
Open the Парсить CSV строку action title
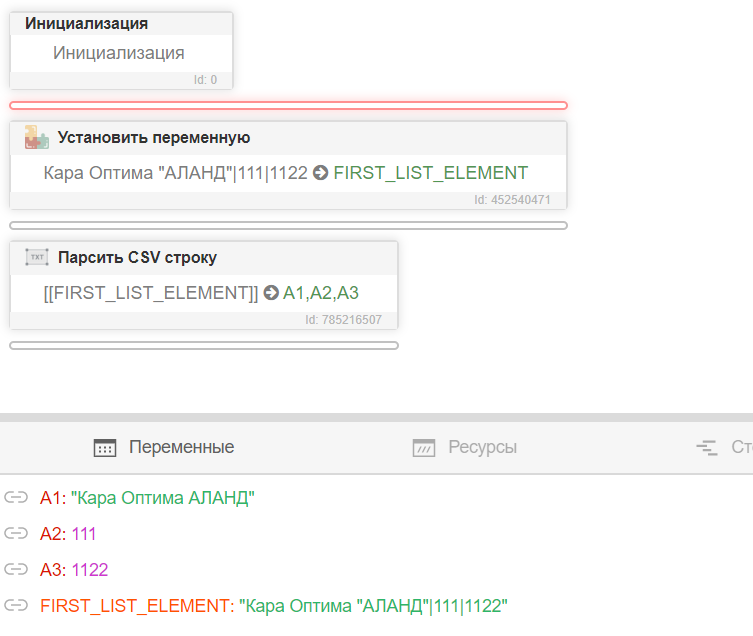pos(137,258)
